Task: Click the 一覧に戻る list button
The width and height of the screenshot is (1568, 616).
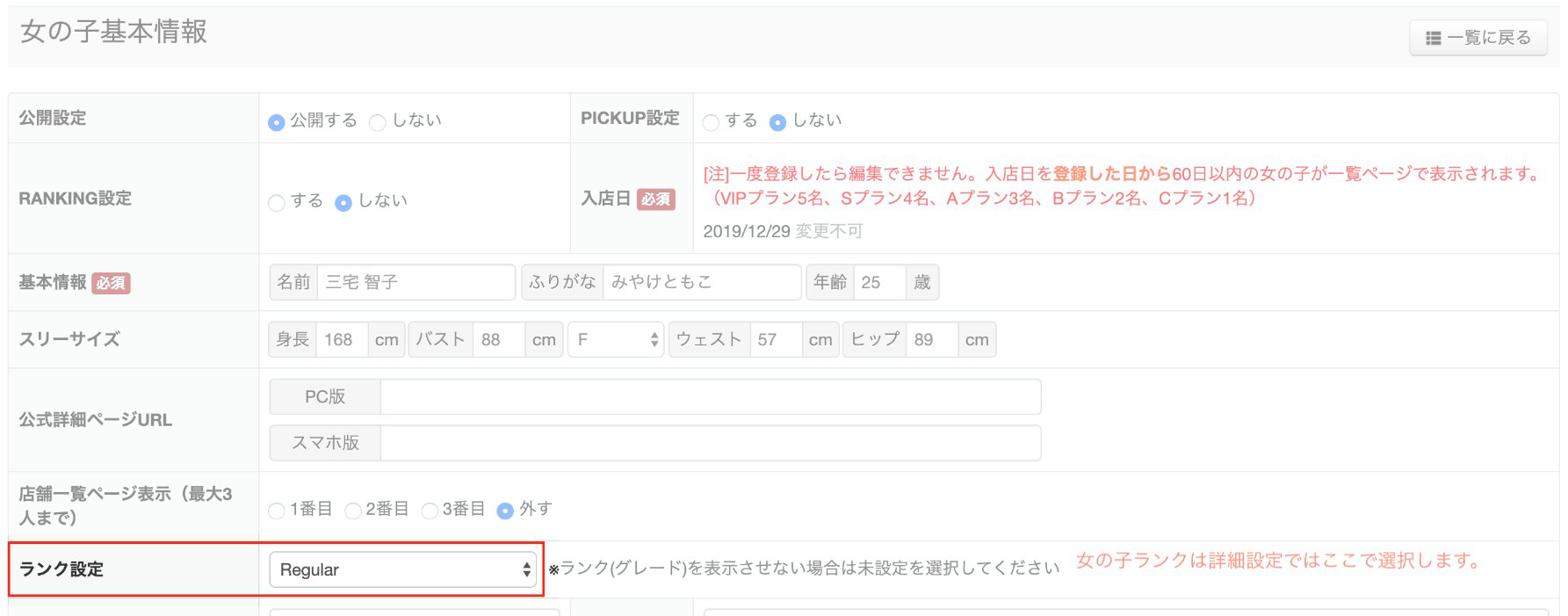Action: [1478, 38]
